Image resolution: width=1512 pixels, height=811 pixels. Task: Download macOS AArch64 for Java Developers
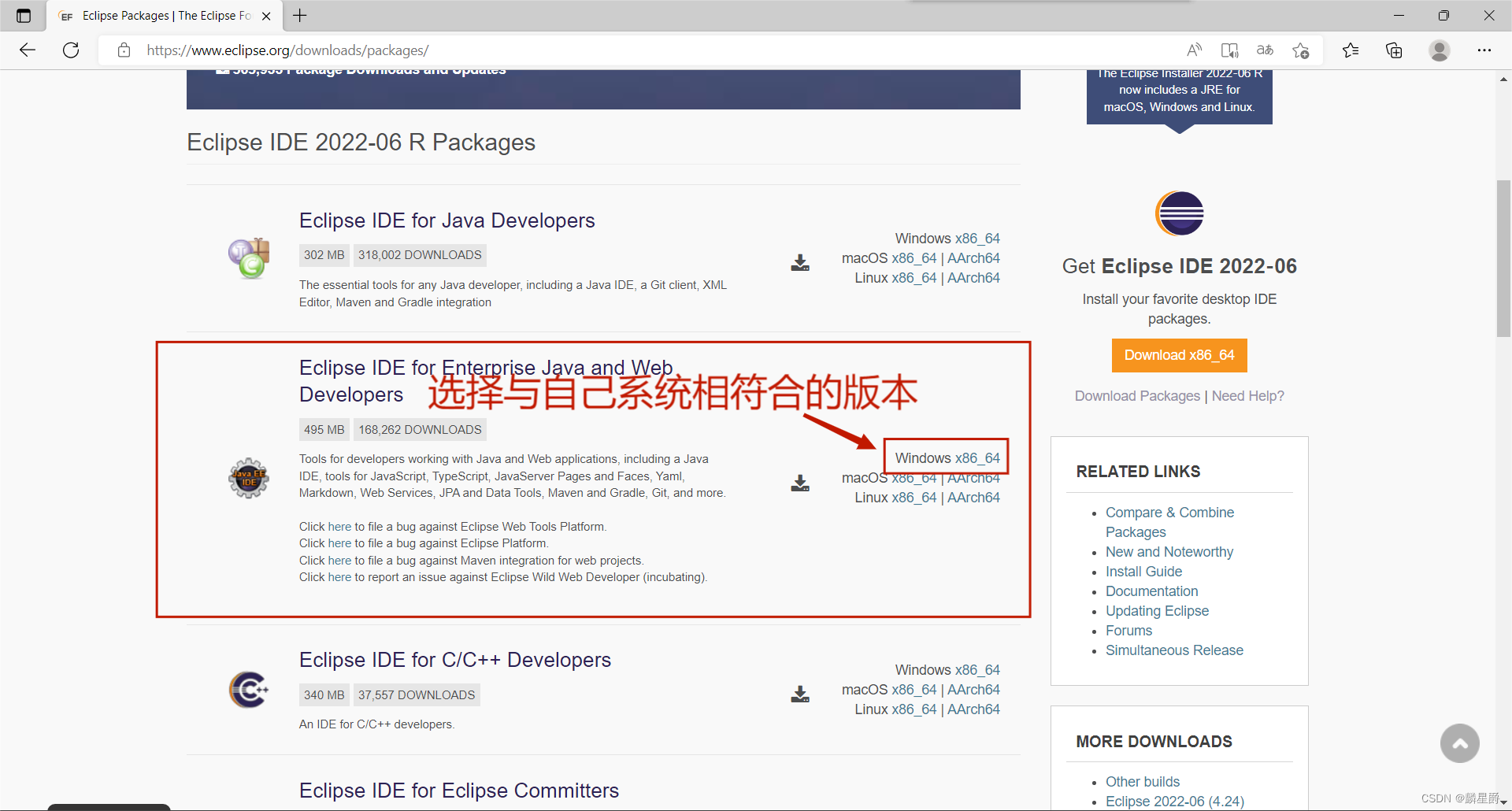[x=973, y=258]
